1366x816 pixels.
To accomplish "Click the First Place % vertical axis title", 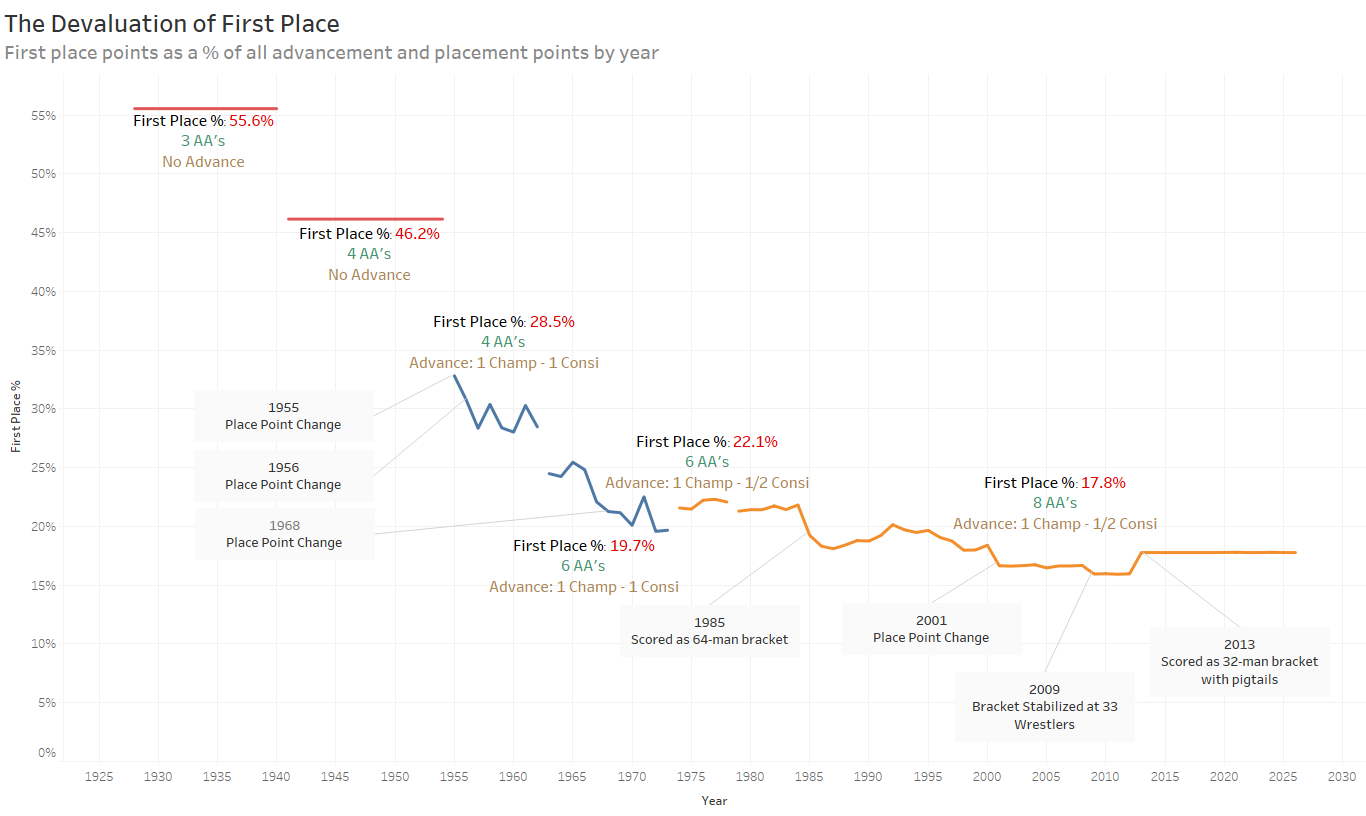I will click(15, 416).
